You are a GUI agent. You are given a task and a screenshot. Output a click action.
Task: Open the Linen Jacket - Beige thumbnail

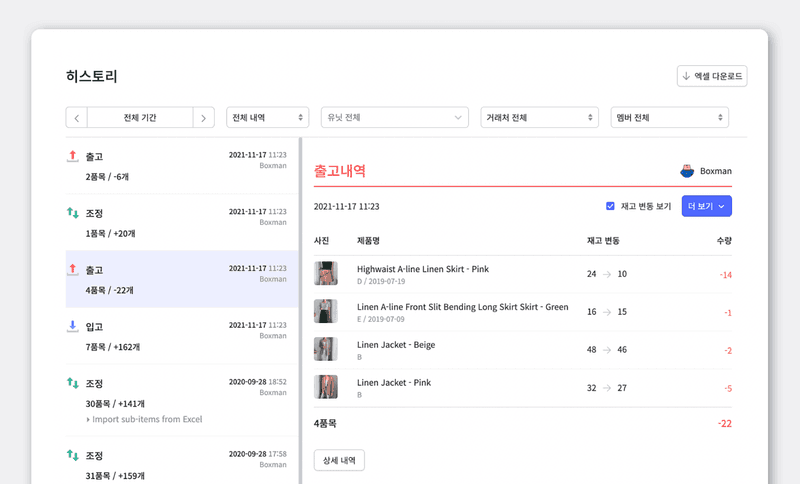pyautogui.click(x=325, y=349)
